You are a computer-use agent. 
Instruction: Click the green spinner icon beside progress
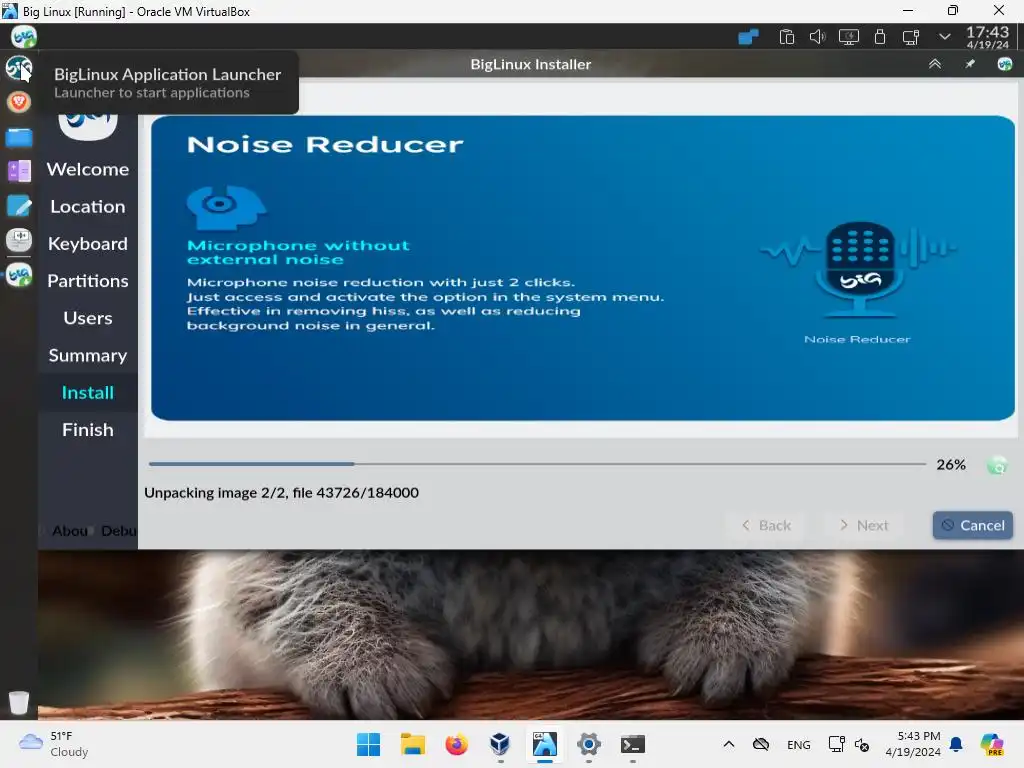pyautogui.click(x=997, y=465)
